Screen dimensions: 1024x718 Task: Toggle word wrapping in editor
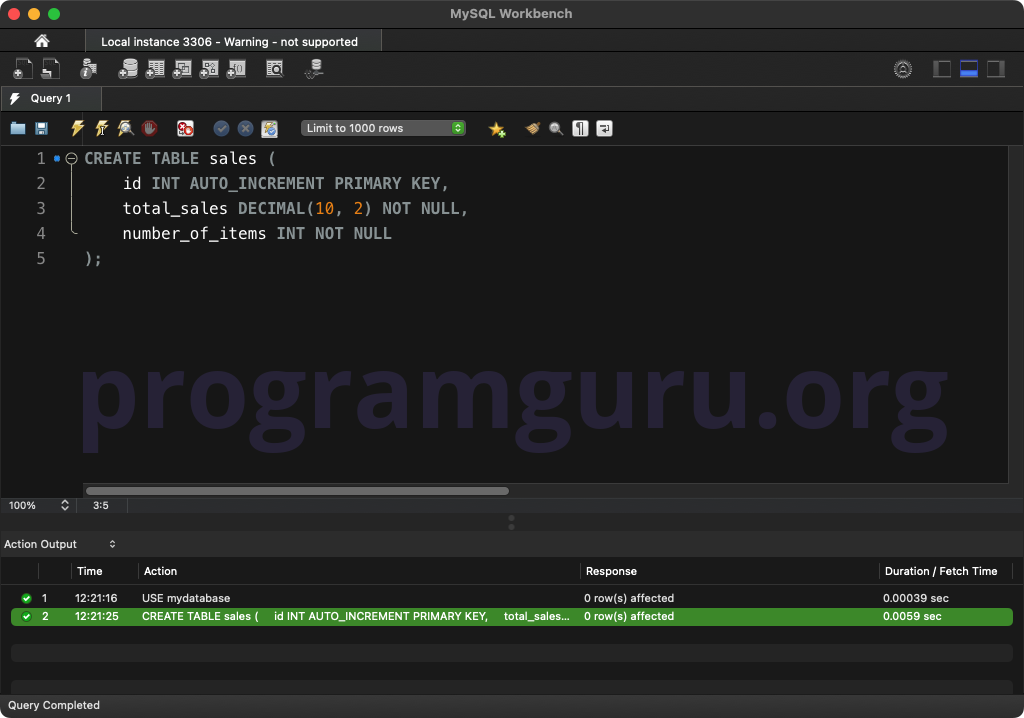604,128
